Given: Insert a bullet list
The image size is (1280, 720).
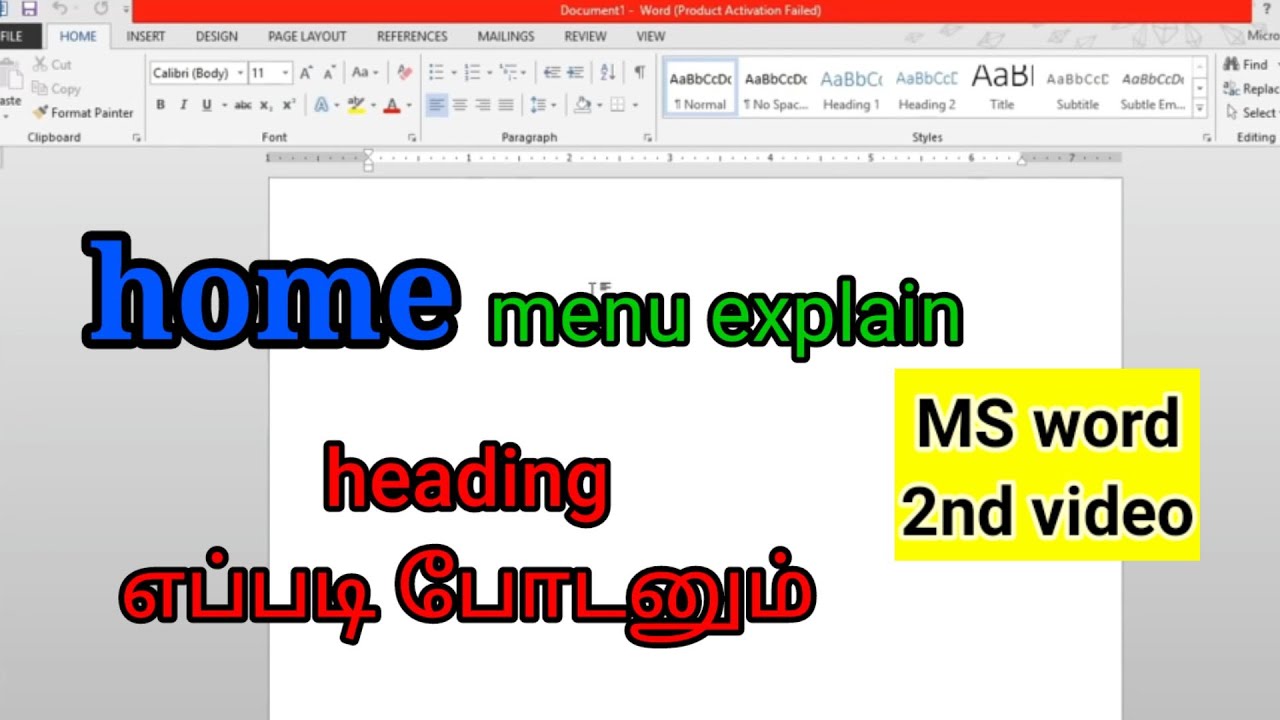Looking at the screenshot, I should coord(436,73).
